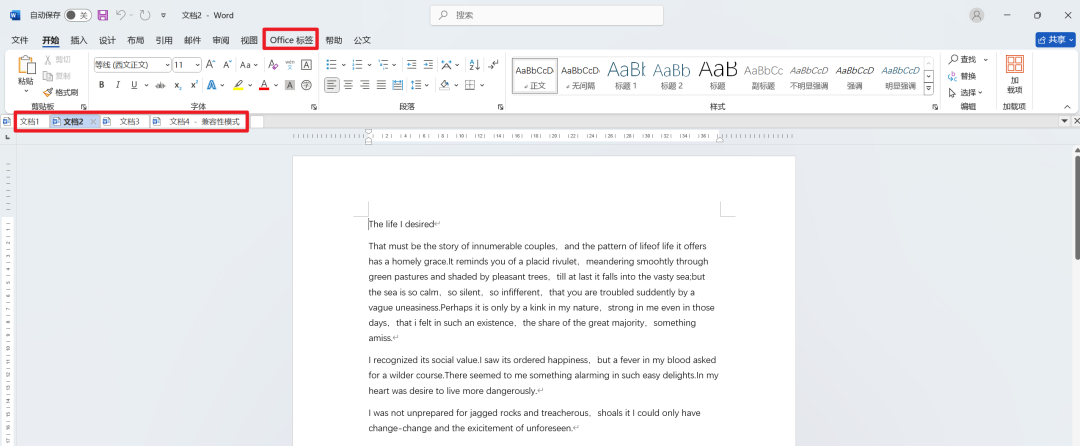Click the Paste (粘贴) icon
The image size is (1080, 446).
coord(26,66)
